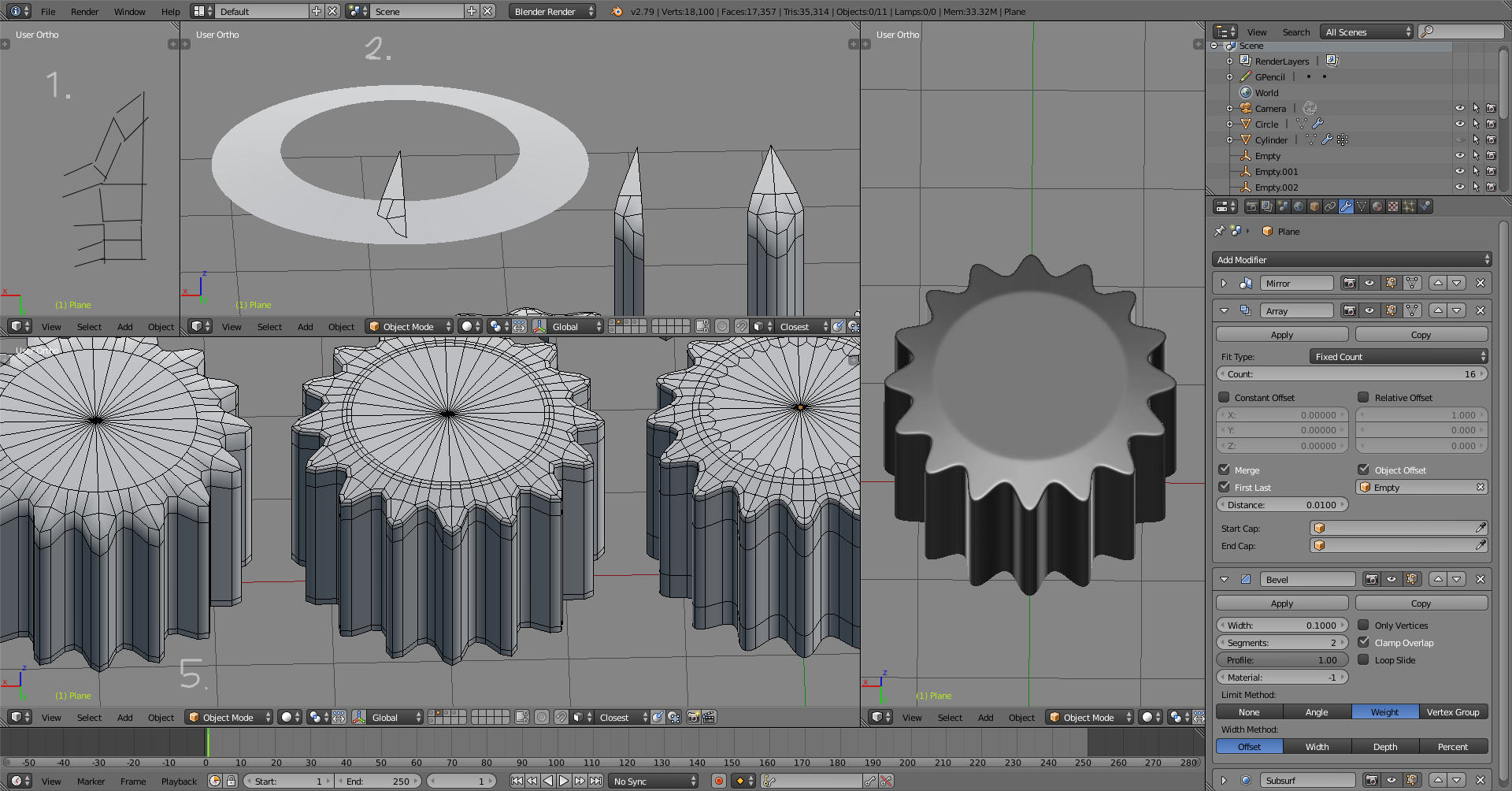Move the Array modifier up
1512x791 pixels.
(x=1438, y=310)
